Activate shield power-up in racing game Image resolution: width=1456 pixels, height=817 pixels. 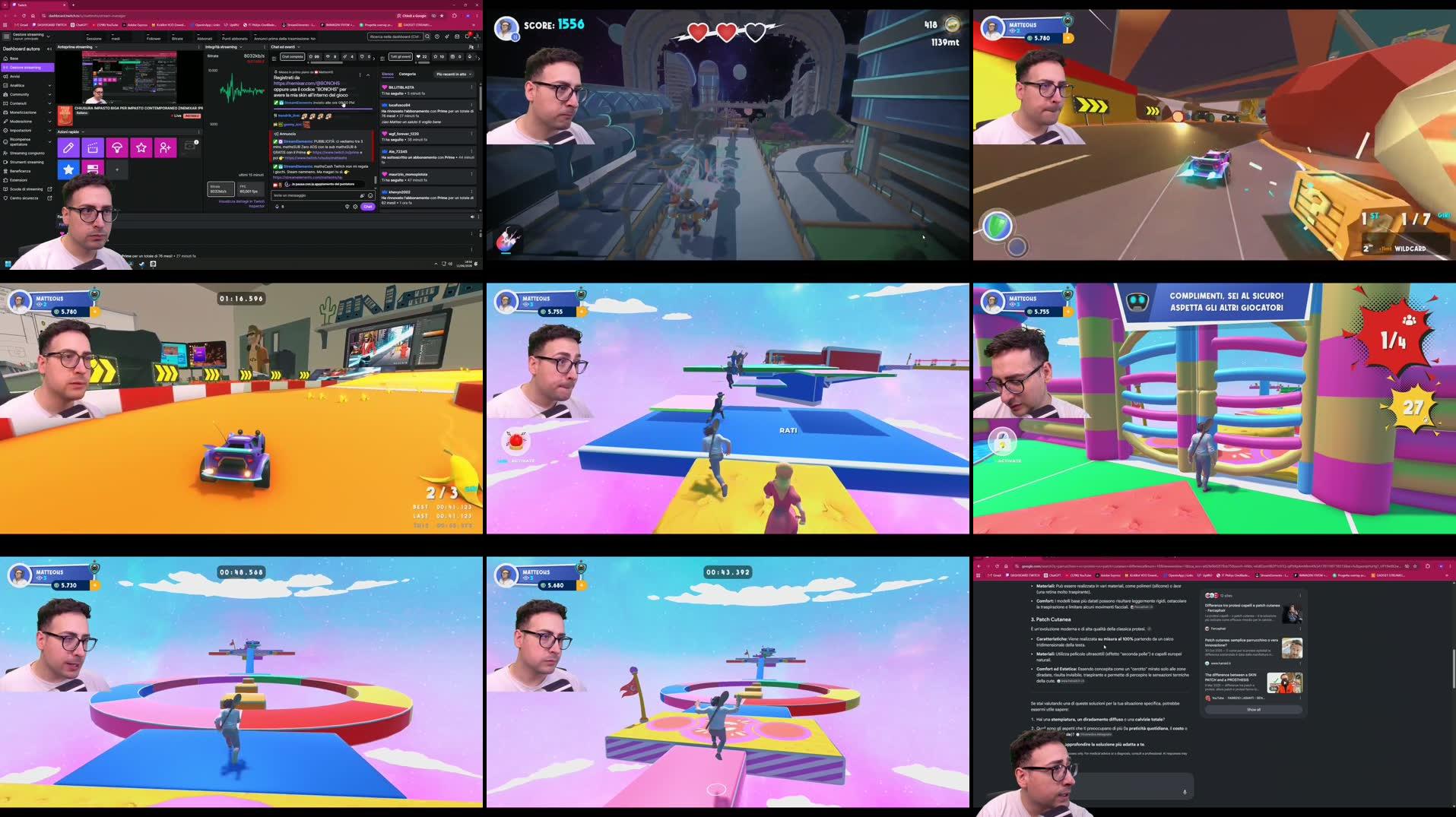[997, 226]
